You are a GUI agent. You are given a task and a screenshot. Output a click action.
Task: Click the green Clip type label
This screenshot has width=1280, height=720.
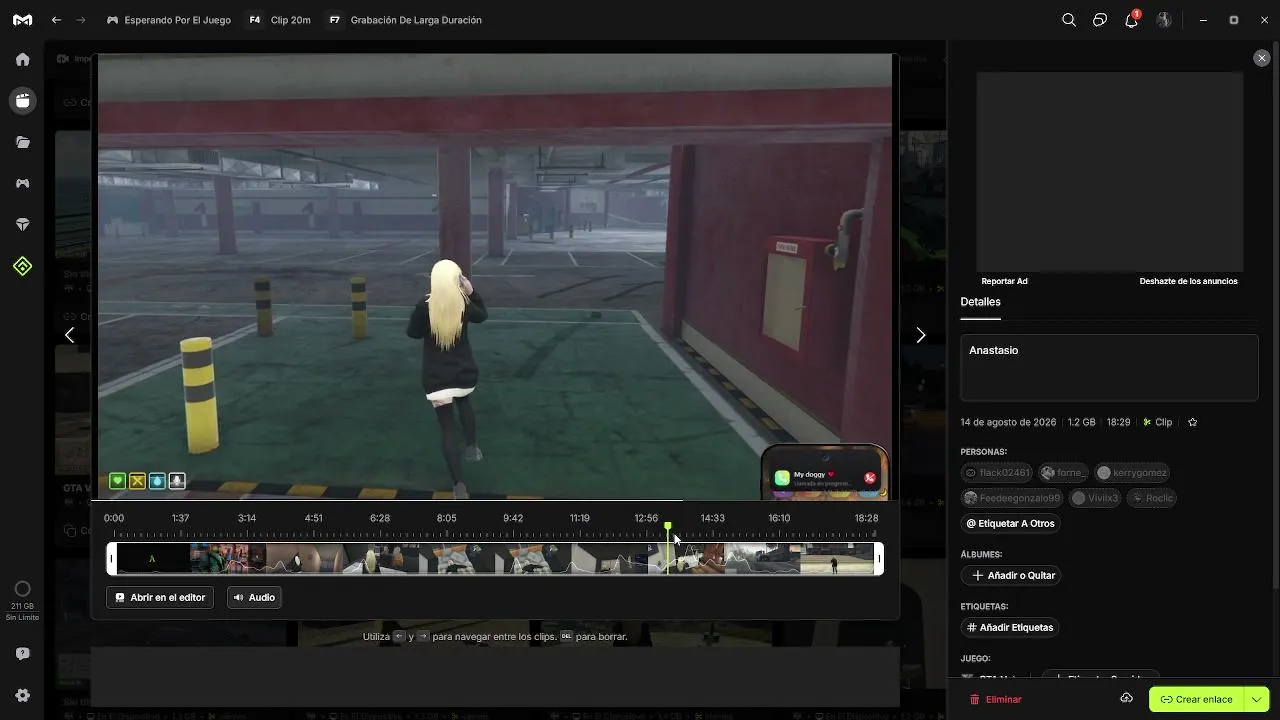coord(1158,422)
